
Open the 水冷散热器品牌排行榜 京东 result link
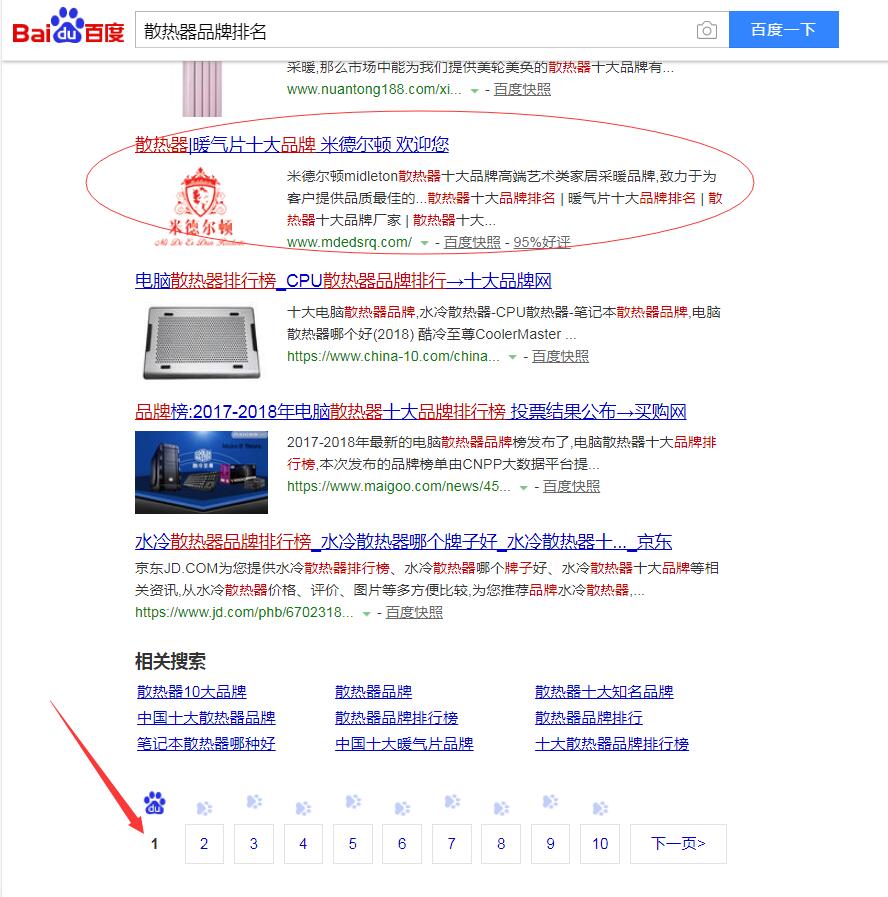[403, 541]
